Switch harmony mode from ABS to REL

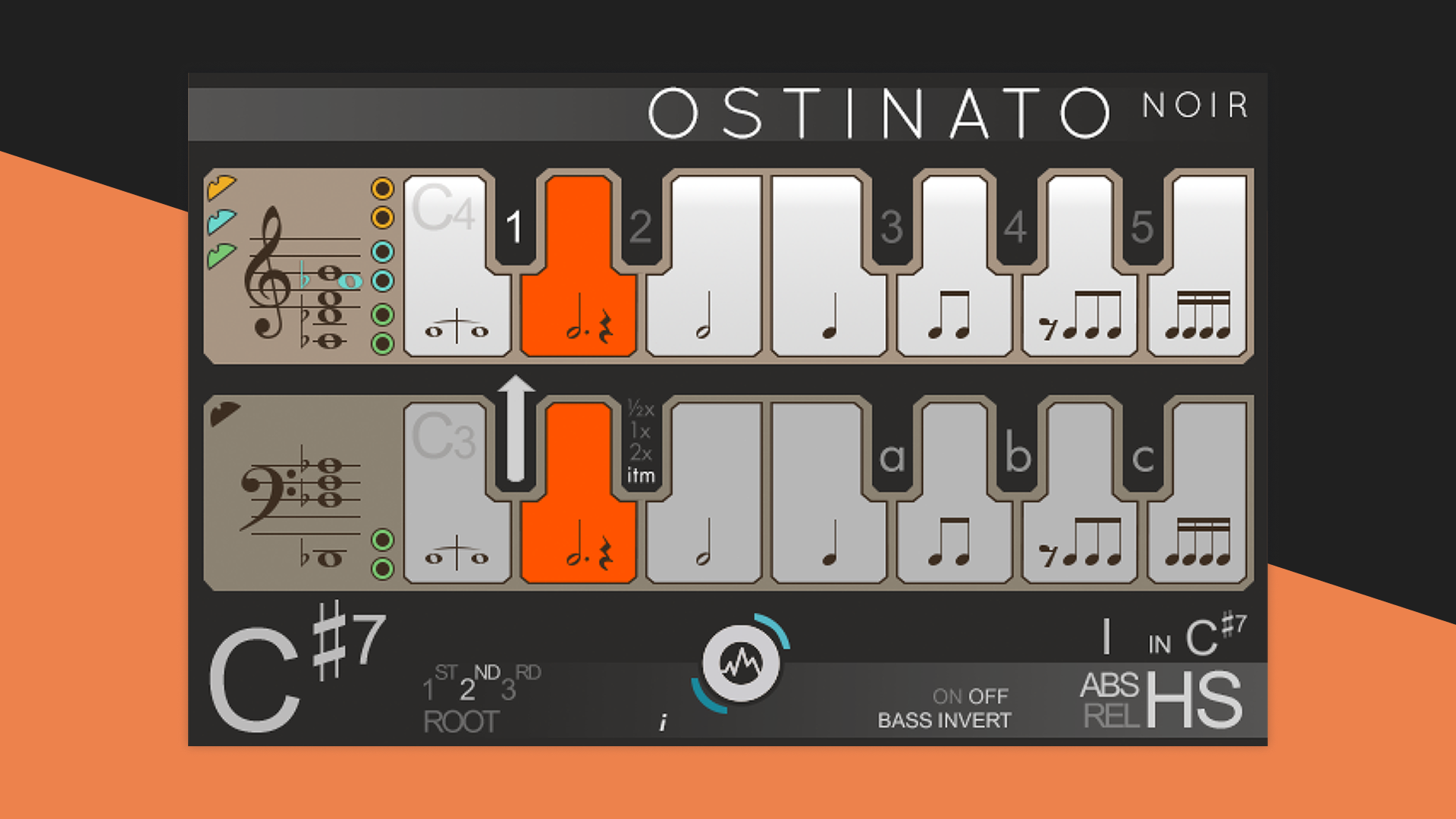1109,714
